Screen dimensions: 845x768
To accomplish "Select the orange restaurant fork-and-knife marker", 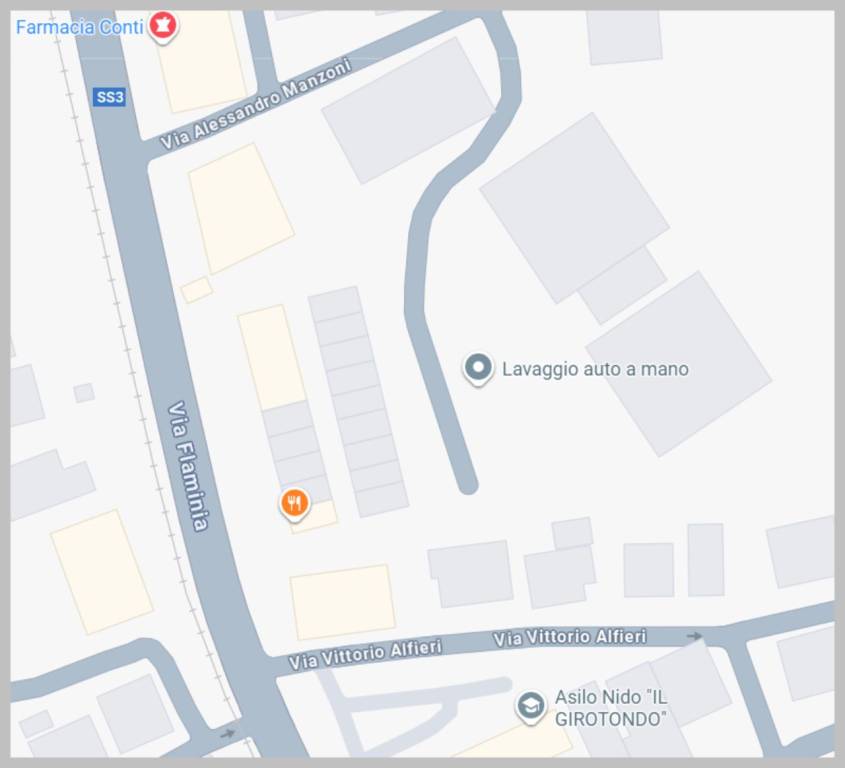I will click(x=294, y=505).
